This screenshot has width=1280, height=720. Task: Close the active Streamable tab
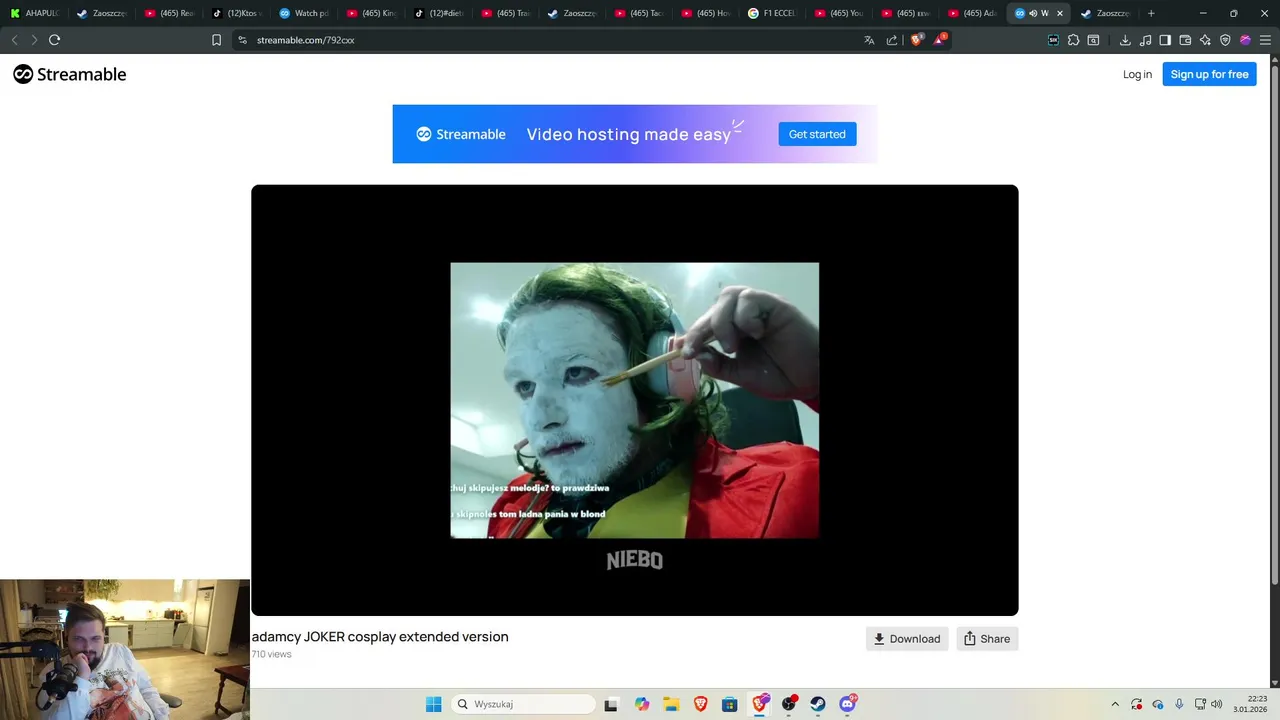click(x=1060, y=13)
